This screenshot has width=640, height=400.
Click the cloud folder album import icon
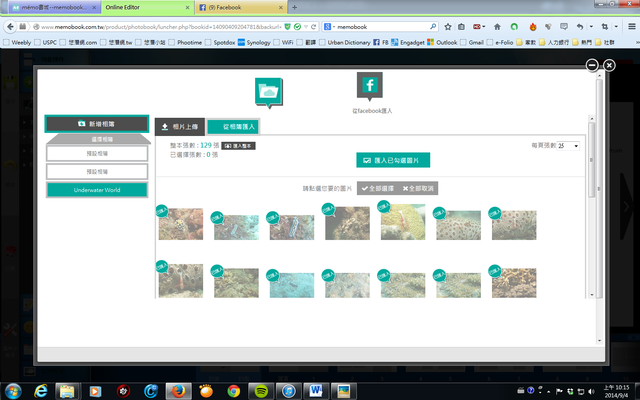pyautogui.click(x=269, y=93)
